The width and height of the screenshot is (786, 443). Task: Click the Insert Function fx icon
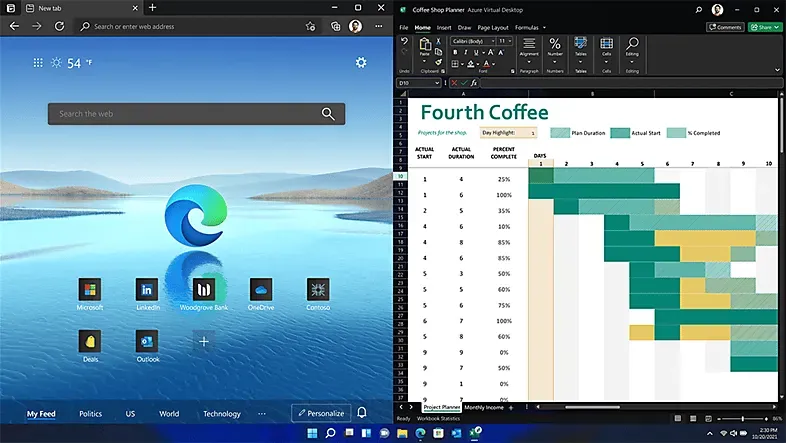(474, 83)
